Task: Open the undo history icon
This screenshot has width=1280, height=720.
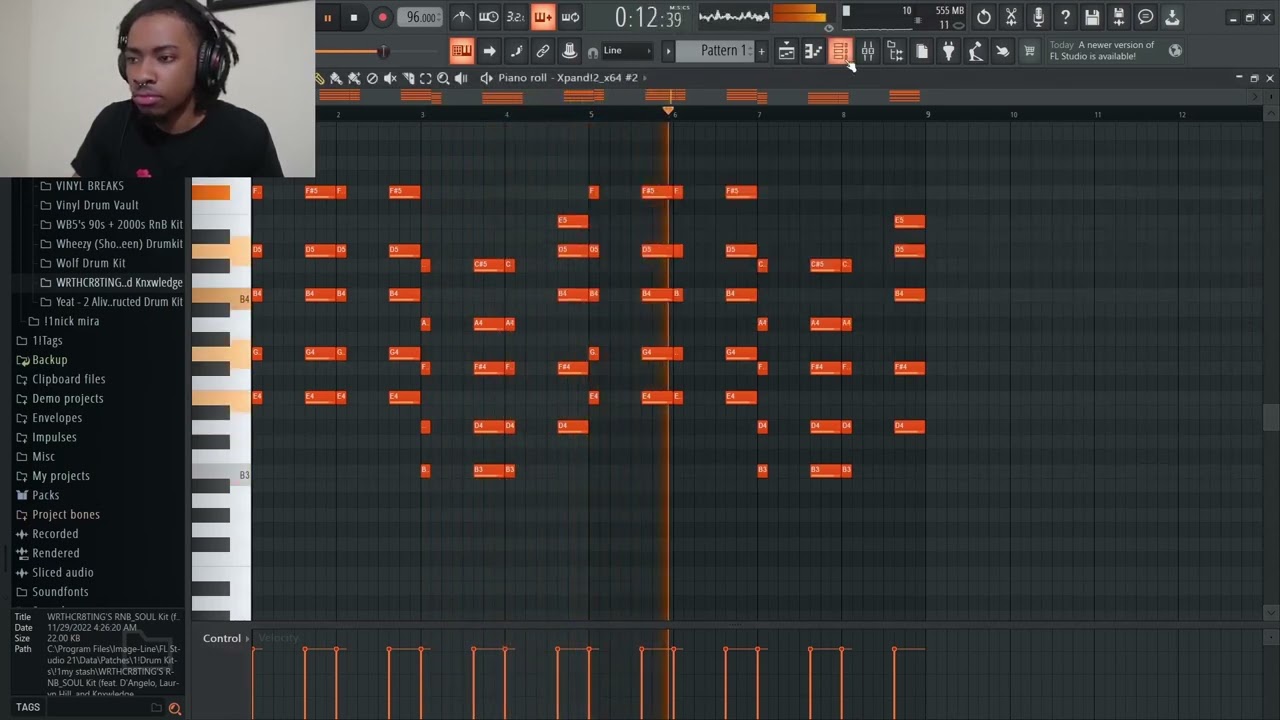Action: pos(984,17)
